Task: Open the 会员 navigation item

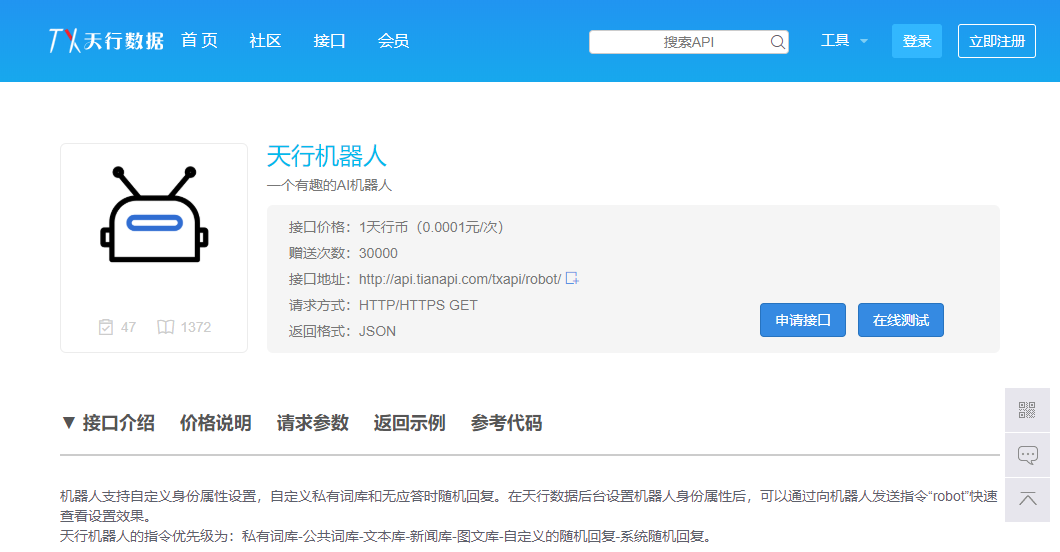Action: click(x=393, y=41)
